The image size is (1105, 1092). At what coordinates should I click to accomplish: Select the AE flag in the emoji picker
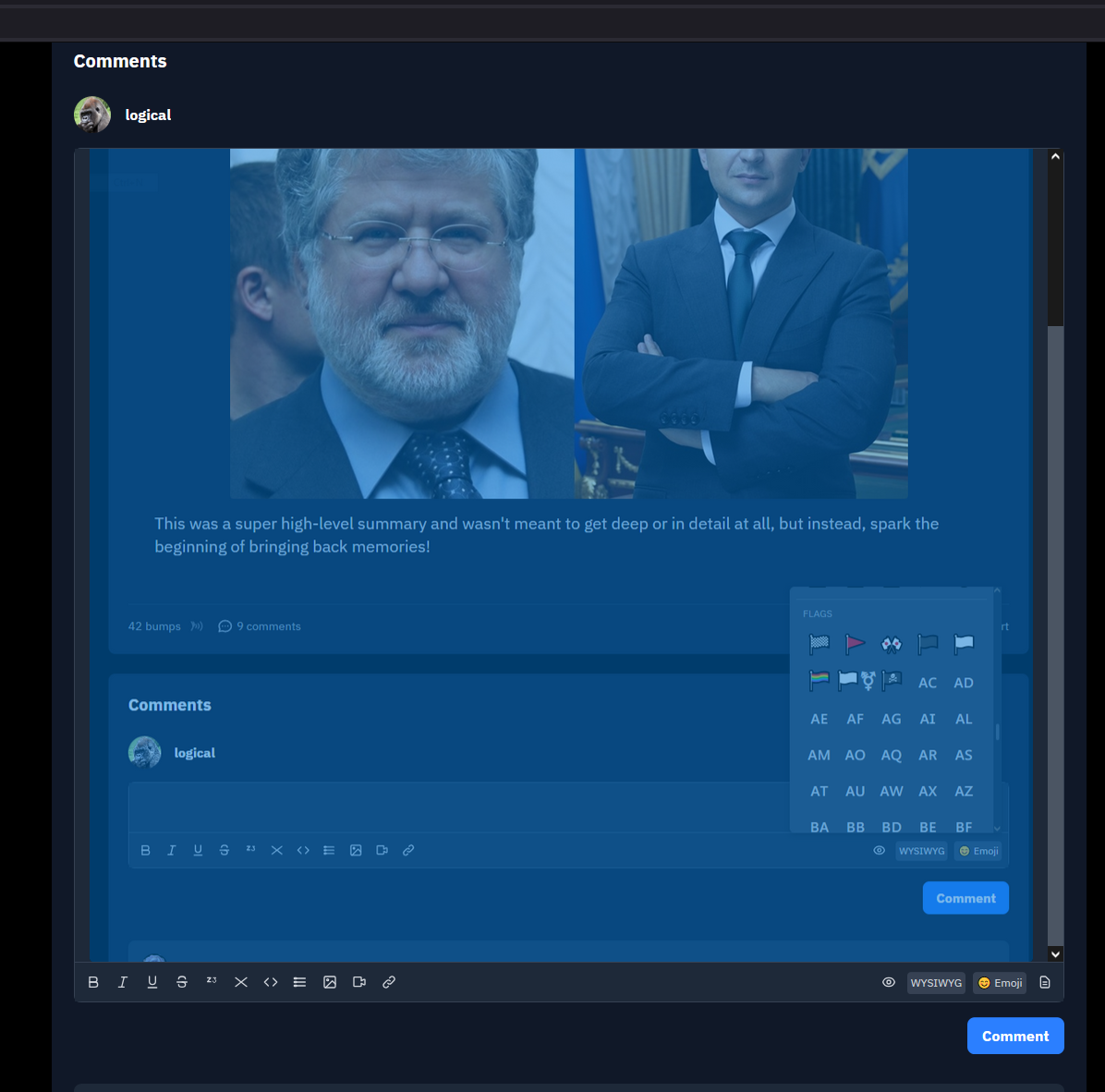(819, 720)
